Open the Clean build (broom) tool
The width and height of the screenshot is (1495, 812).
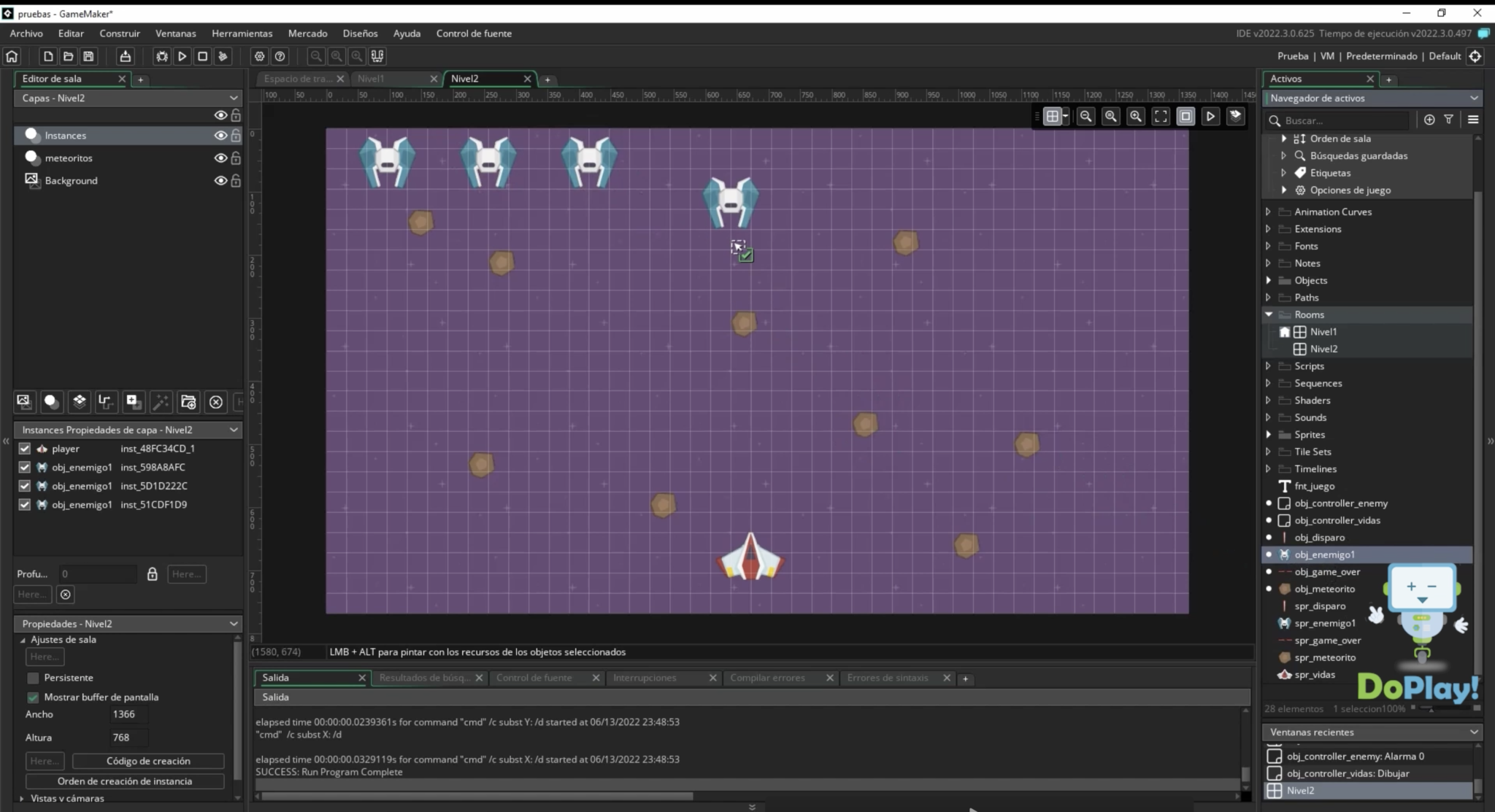223,55
